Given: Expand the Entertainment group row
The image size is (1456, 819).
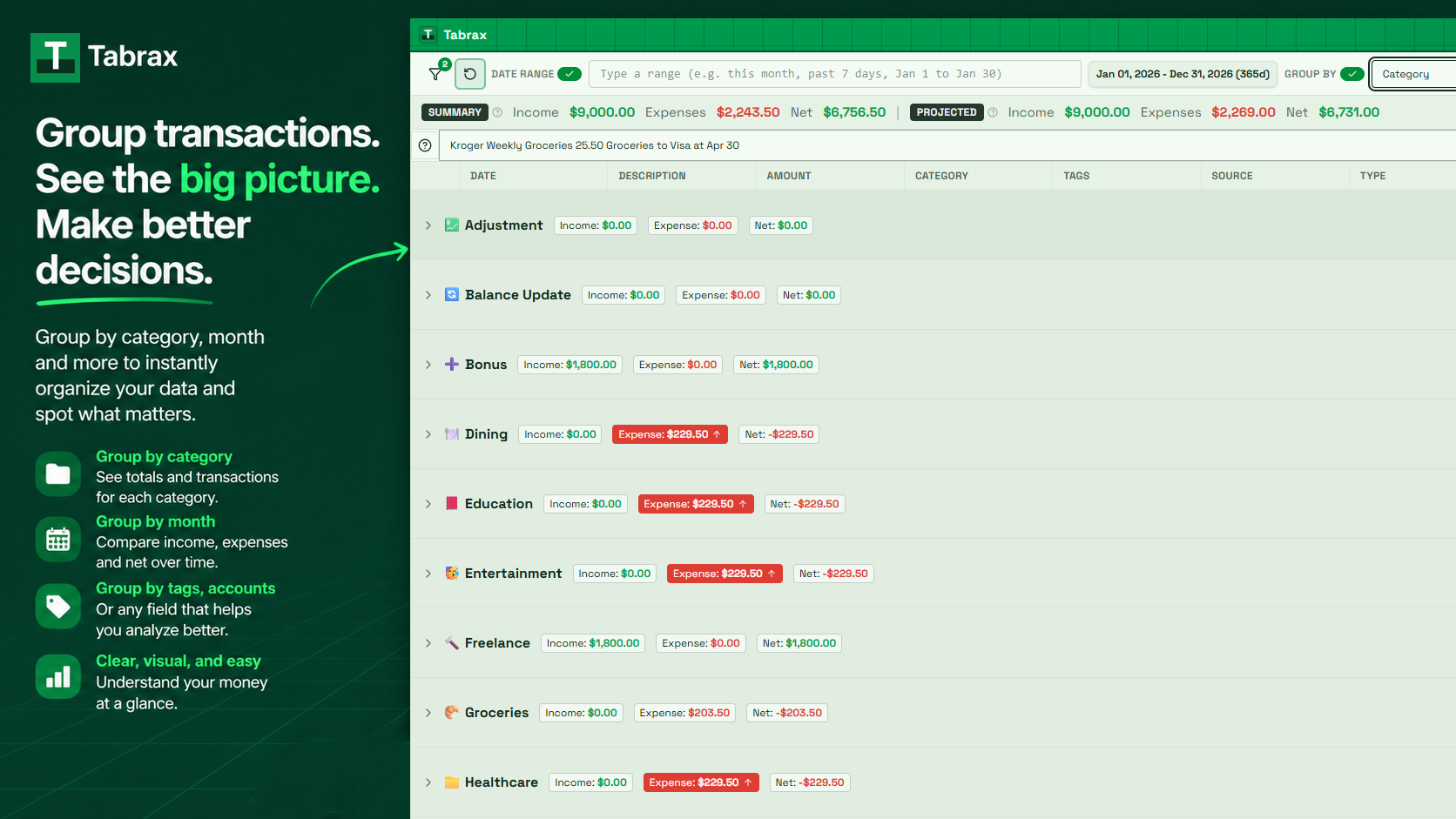Looking at the screenshot, I should tap(428, 574).
